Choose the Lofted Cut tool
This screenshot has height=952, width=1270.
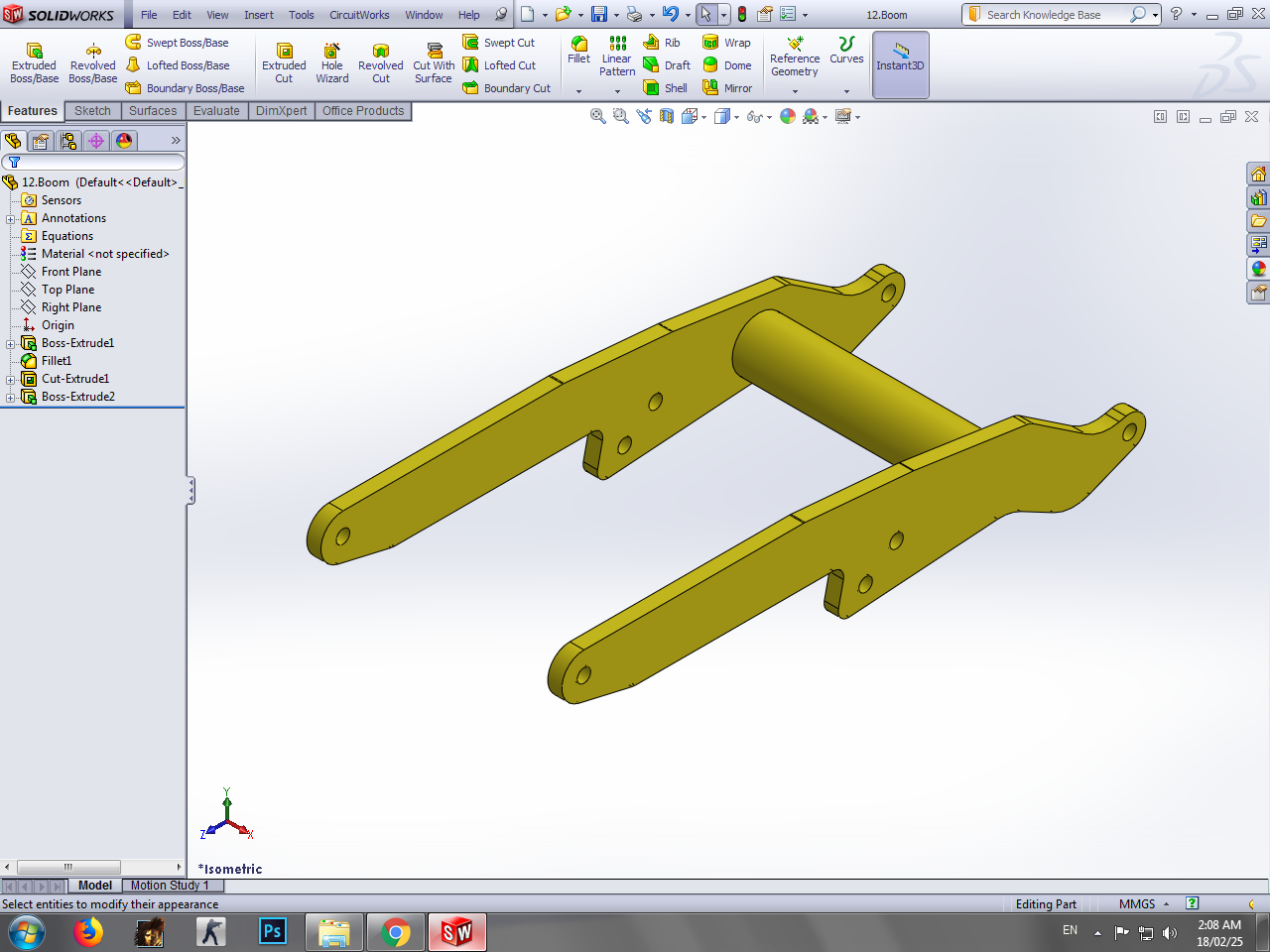click(499, 65)
